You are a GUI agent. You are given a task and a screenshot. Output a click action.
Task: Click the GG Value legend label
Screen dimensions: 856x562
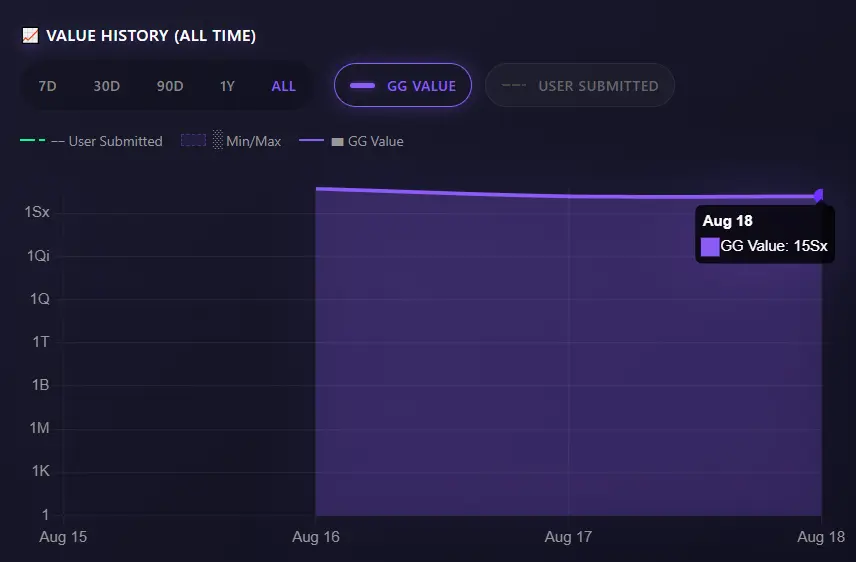click(x=376, y=141)
